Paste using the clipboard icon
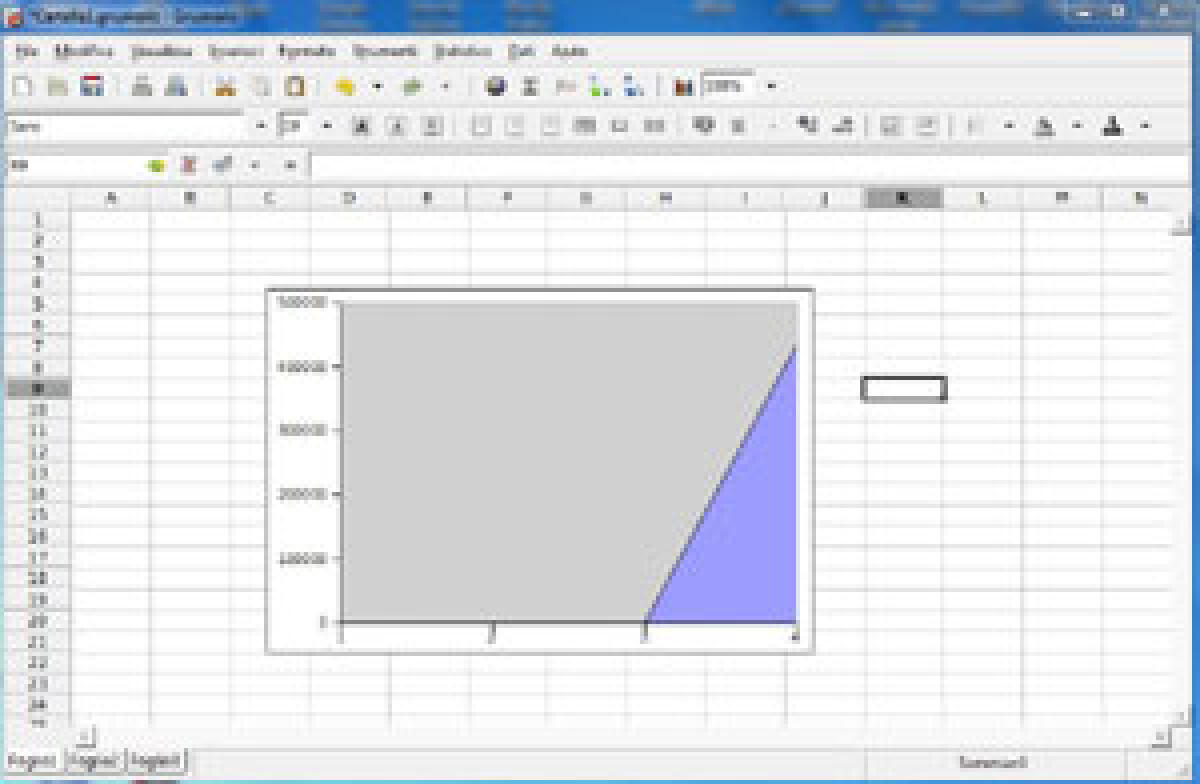Image resolution: width=1200 pixels, height=784 pixels. (x=295, y=87)
